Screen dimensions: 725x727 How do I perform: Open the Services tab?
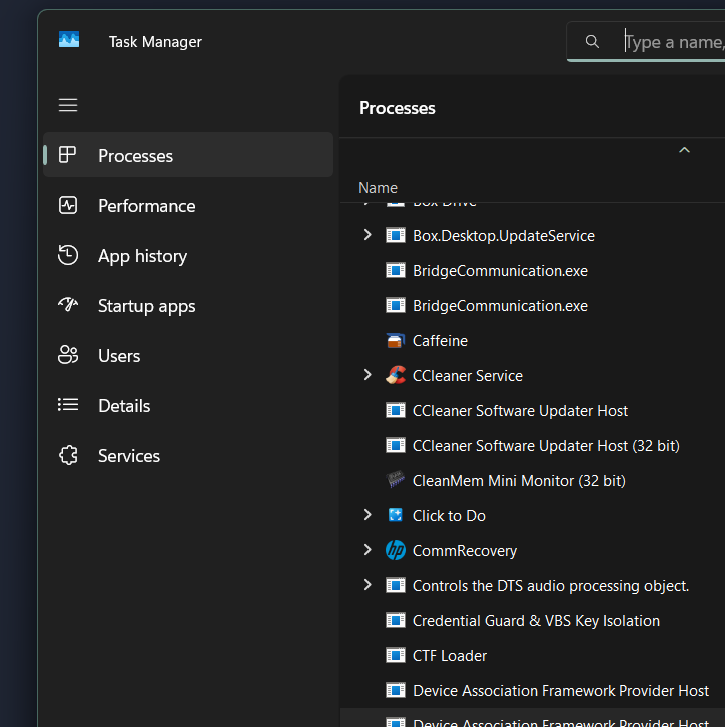pyautogui.click(x=188, y=456)
